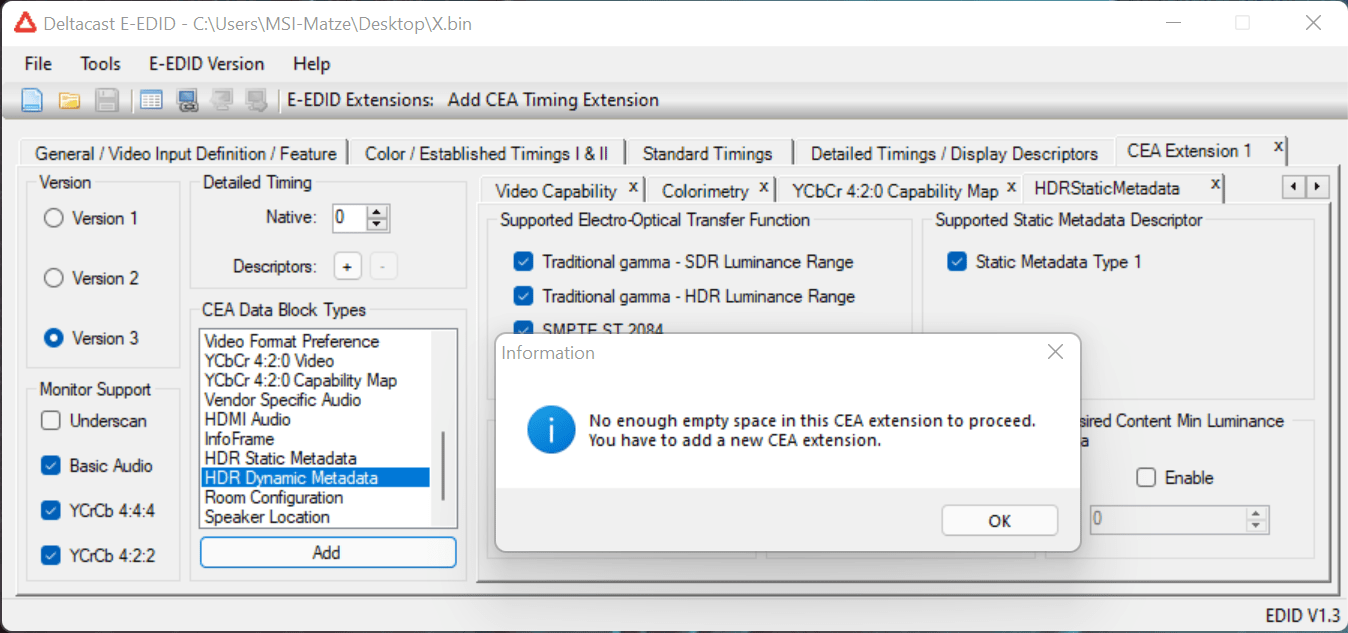
Task: Click the minus button beside Descriptors
Action: pyautogui.click(x=384, y=267)
